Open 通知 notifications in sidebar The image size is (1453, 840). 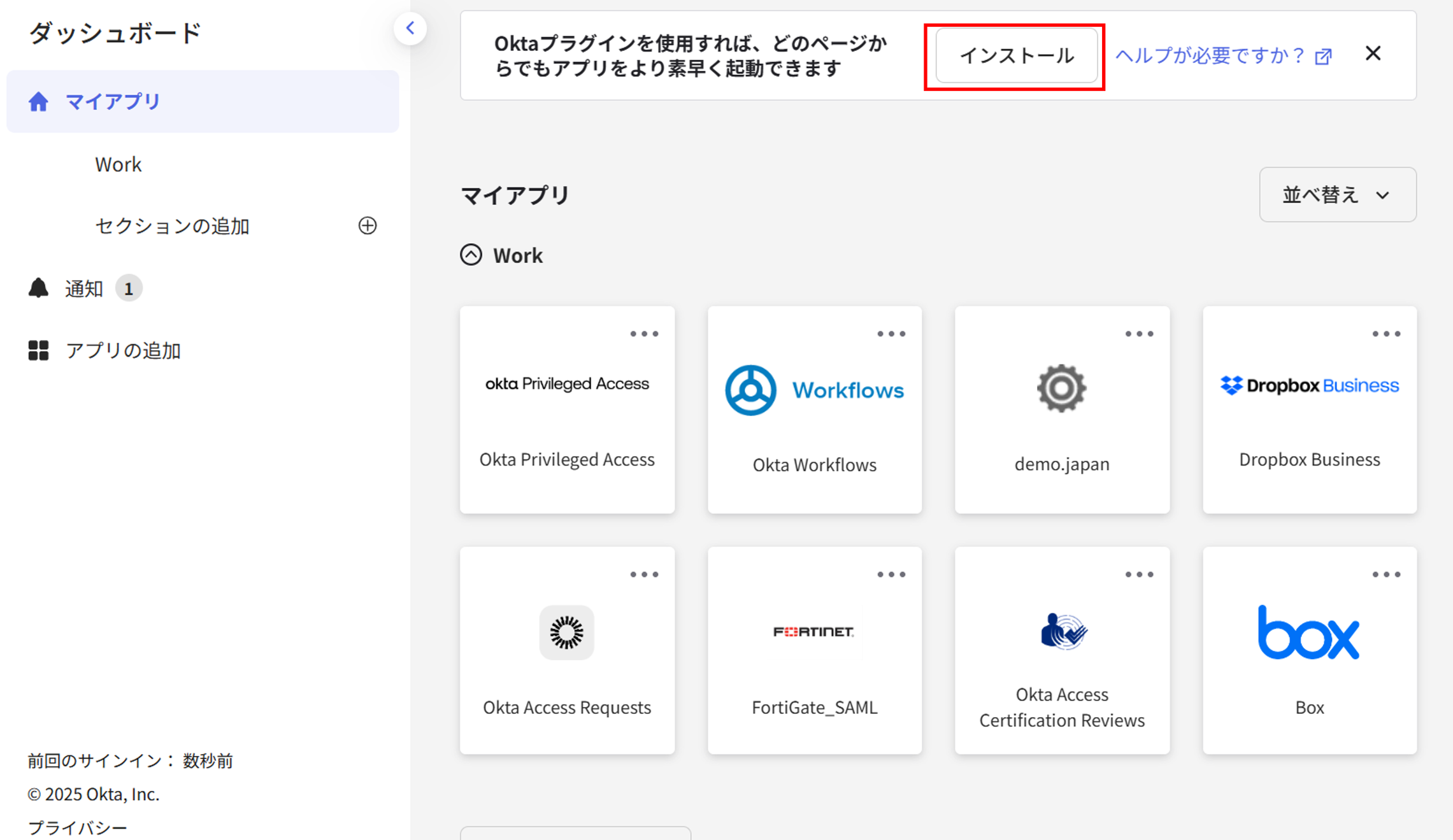click(x=84, y=288)
